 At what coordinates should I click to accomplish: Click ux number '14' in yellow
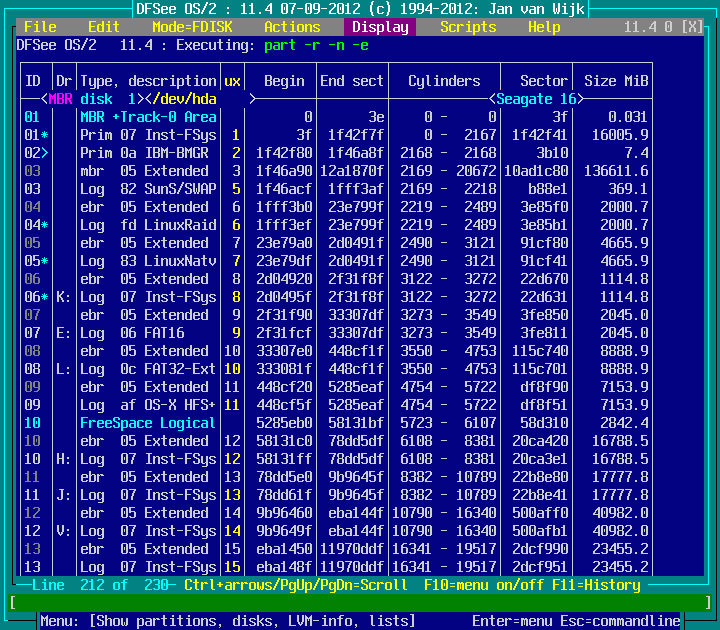(232, 531)
